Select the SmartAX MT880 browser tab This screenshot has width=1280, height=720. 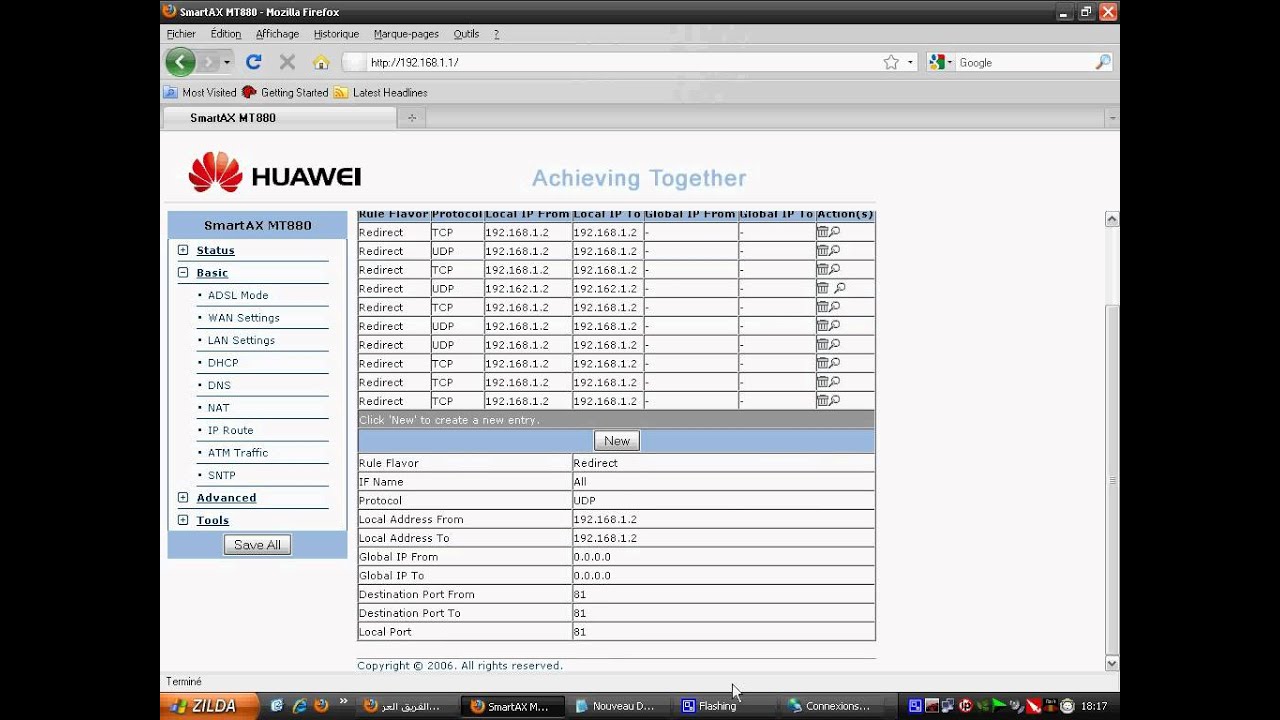pyautogui.click(x=279, y=118)
